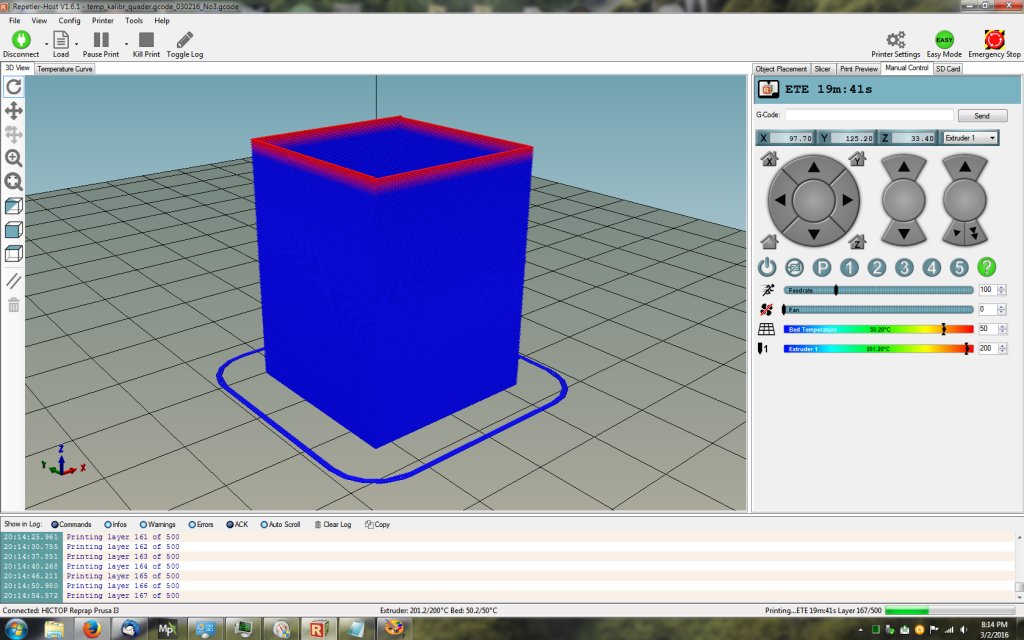
Task: Click the Kill Print toolbar icon
Action: click(x=146, y=42)
